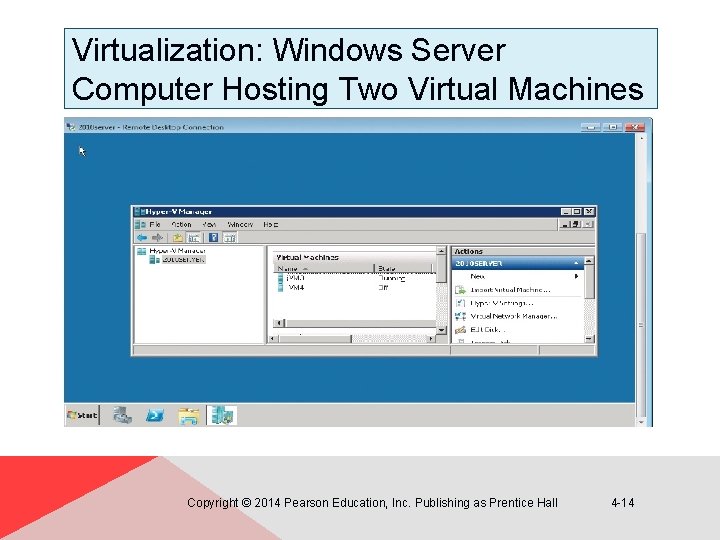The width and height of the screenshot is (720, 540).
Task: Minimize the Hyper-V Manager window
Action: pos(566,212)
